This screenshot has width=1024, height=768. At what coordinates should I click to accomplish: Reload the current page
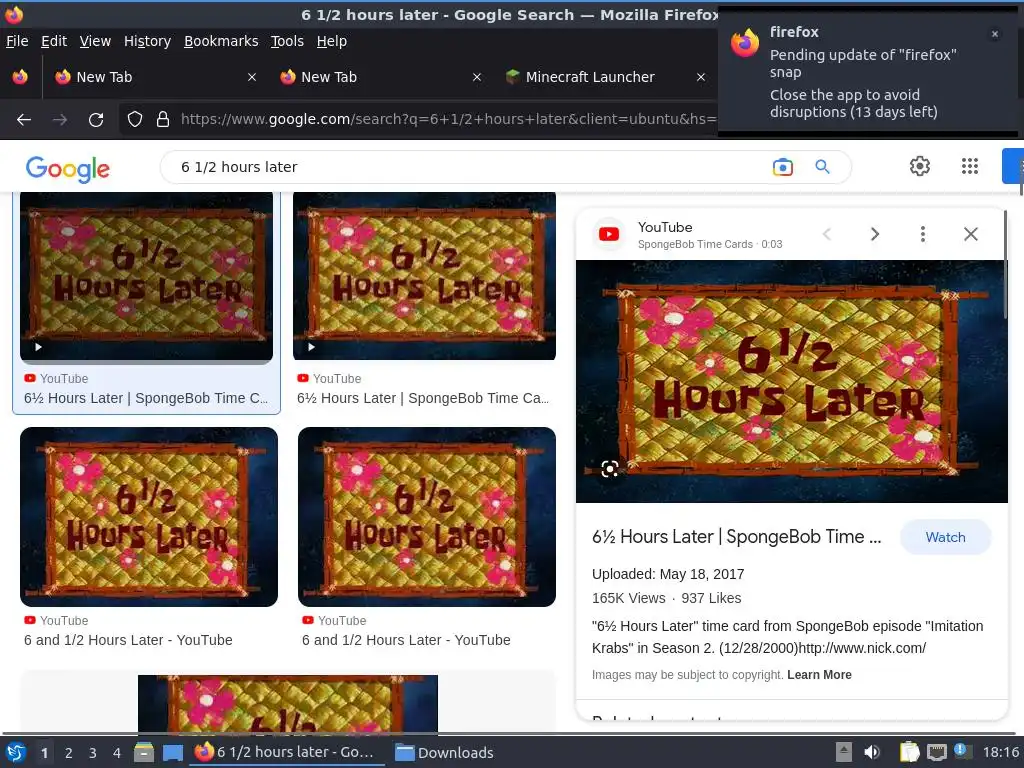pyautogui.click(x=96, y=120)
